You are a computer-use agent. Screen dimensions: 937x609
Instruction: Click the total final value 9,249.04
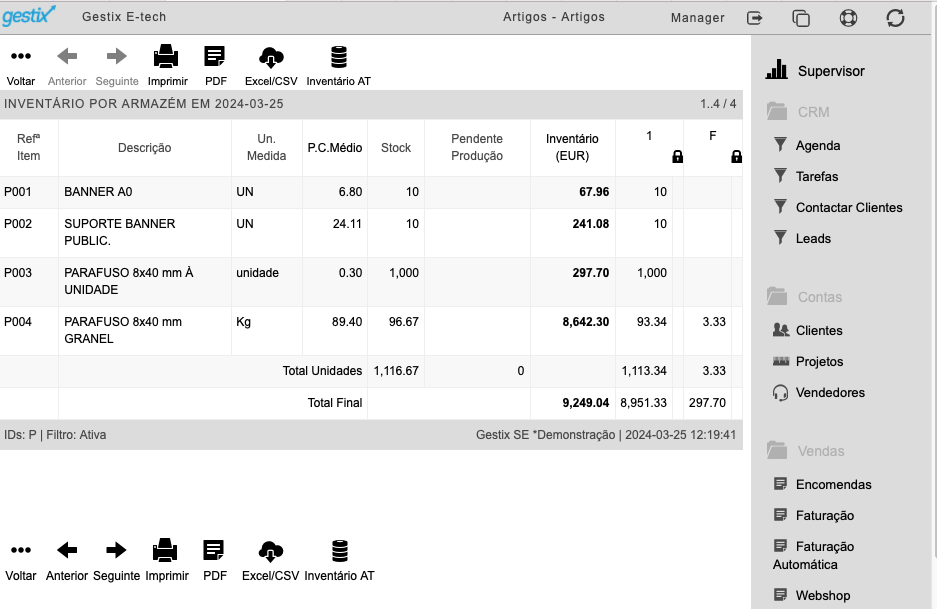[586, 403]
